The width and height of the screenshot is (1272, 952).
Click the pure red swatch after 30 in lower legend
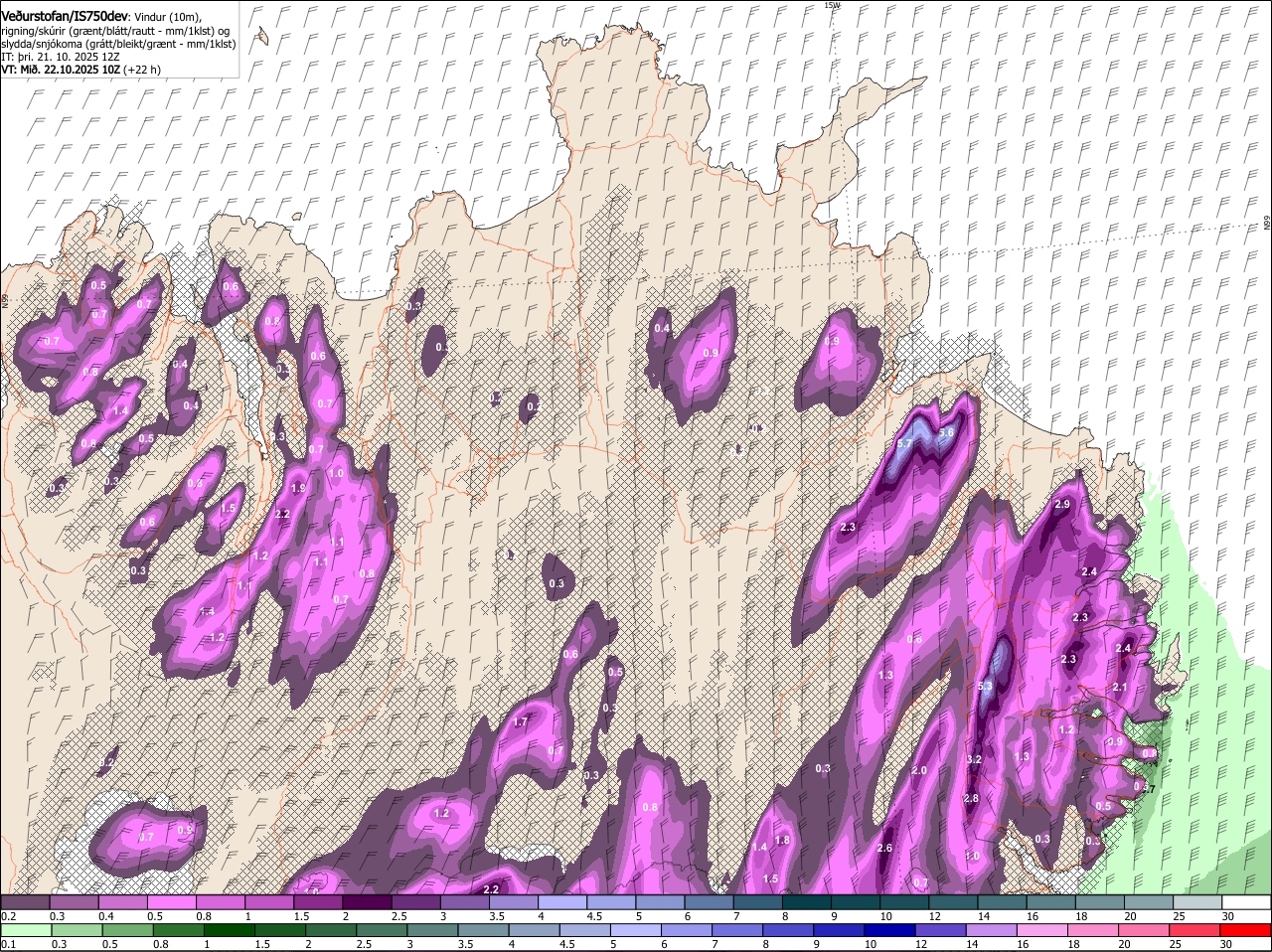pyautogui.click(x=1245, y=930)
